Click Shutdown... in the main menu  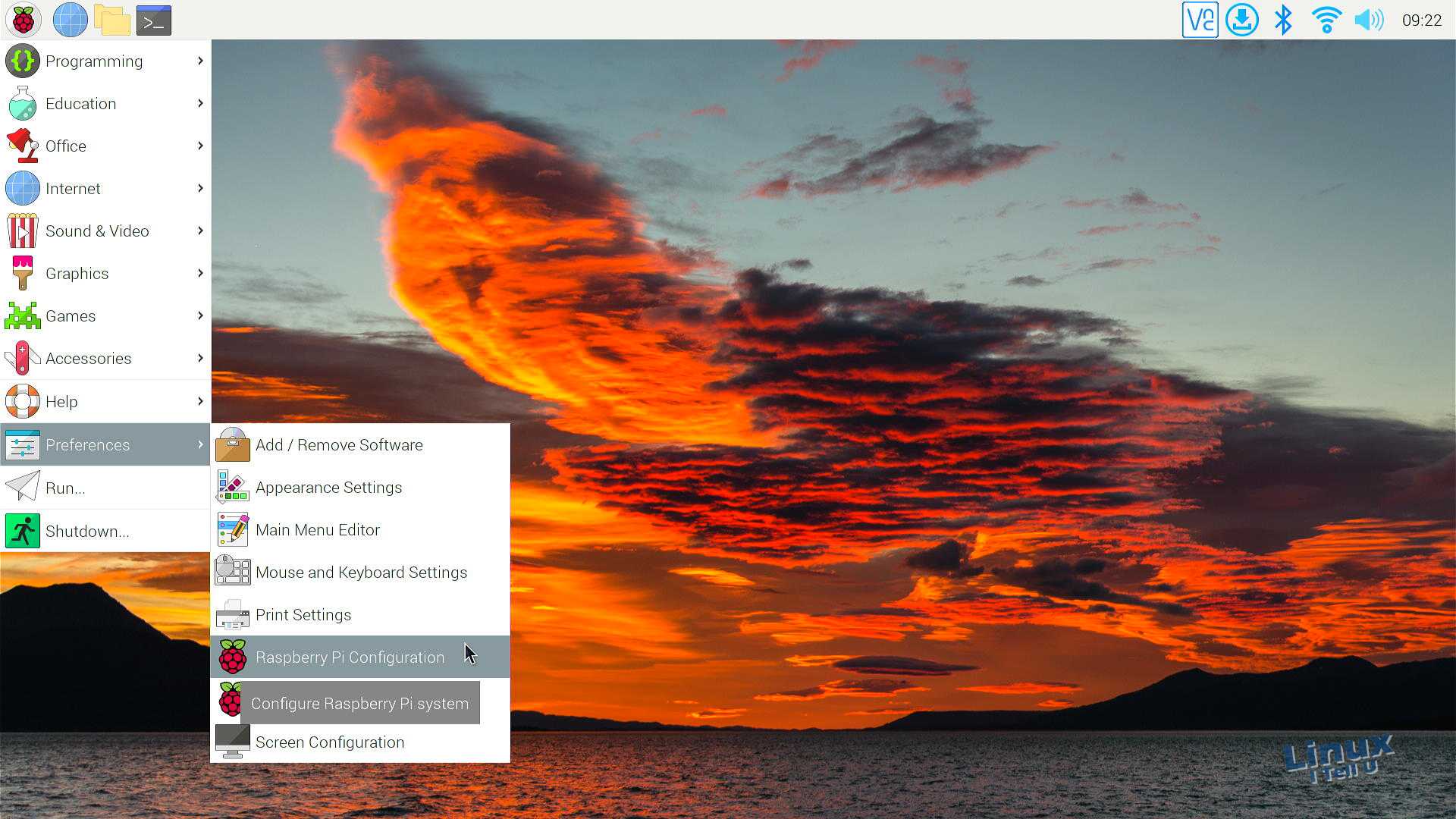coord(87,532)
